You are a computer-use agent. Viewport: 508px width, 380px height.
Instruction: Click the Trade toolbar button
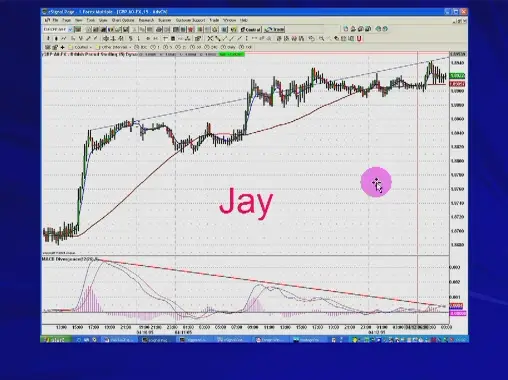click(x=274, y=30)
